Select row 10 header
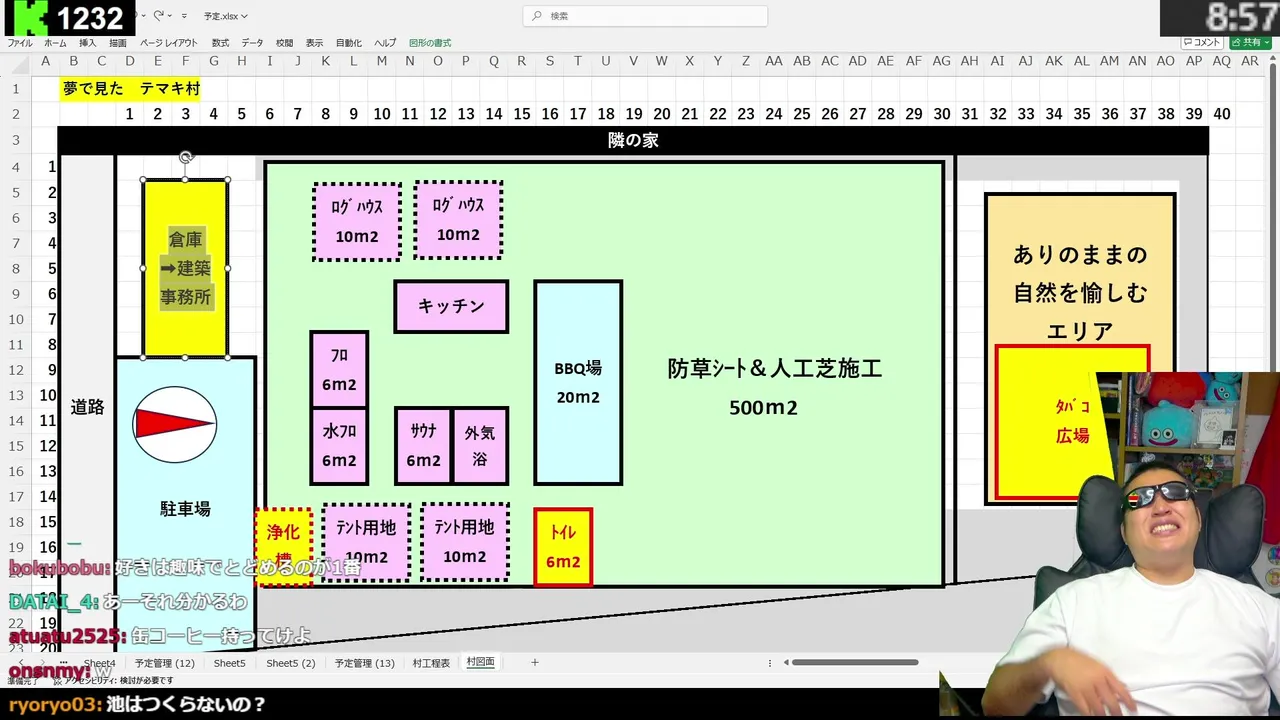 (x=16, y=319)
